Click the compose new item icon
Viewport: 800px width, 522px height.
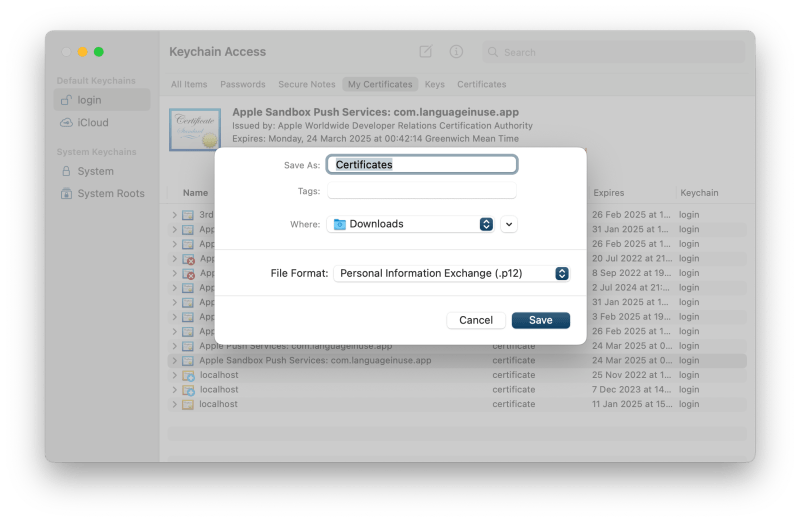tap(426, 52)
